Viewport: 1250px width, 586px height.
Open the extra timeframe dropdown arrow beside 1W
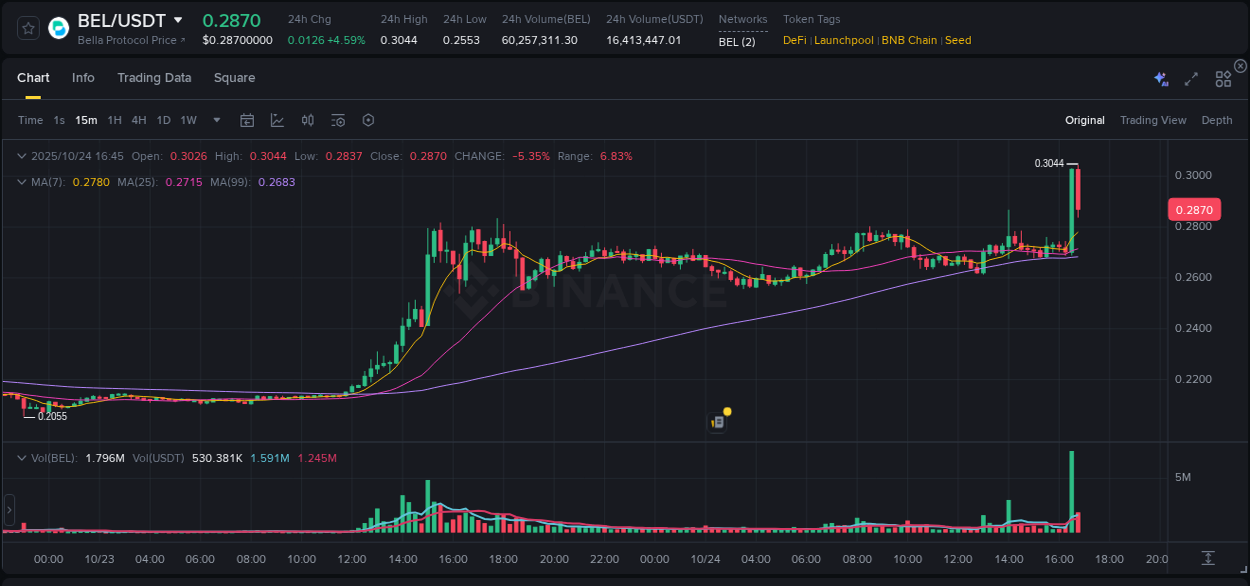[215, 120]
